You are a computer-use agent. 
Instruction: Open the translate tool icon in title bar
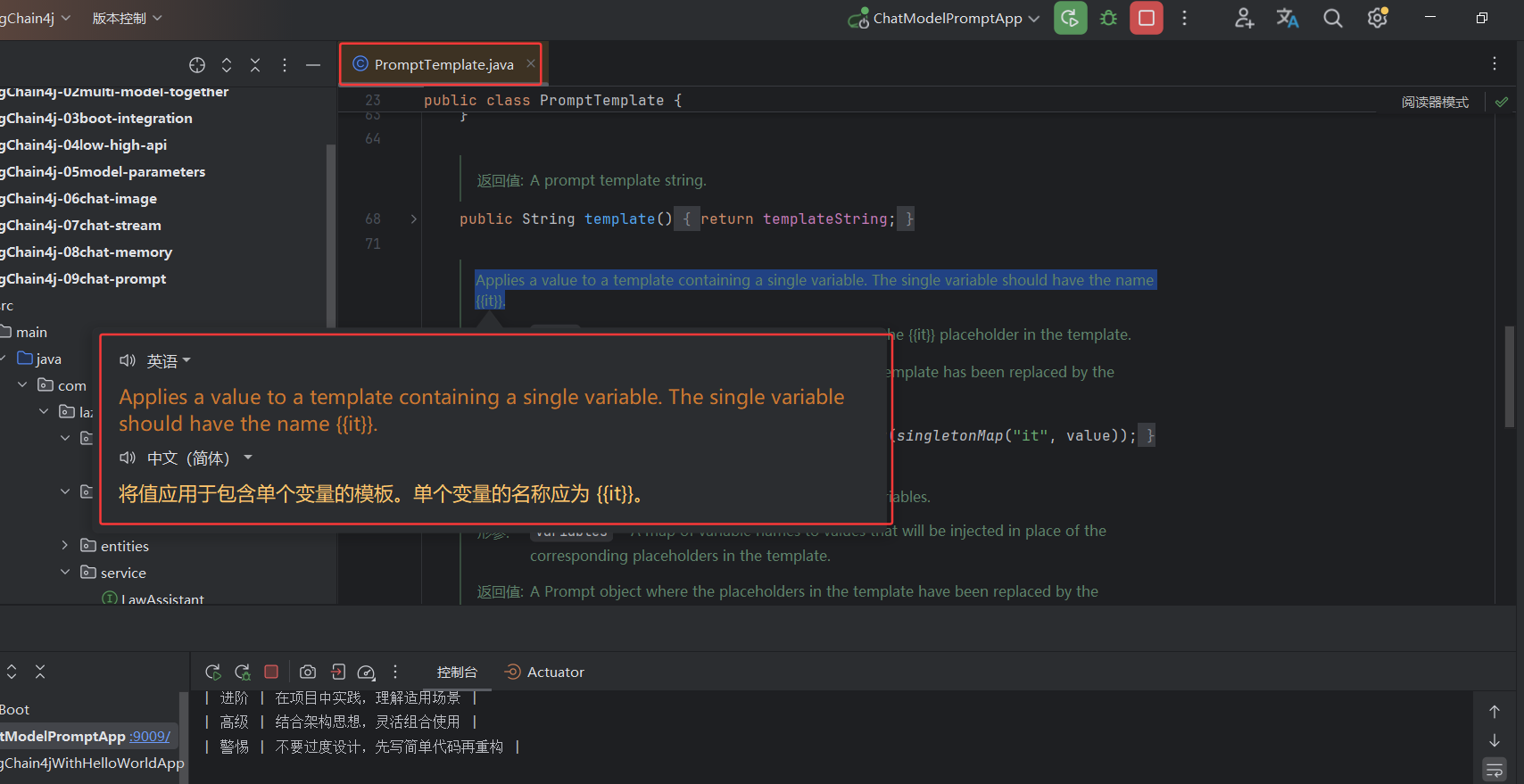[x=1287, y=18]
